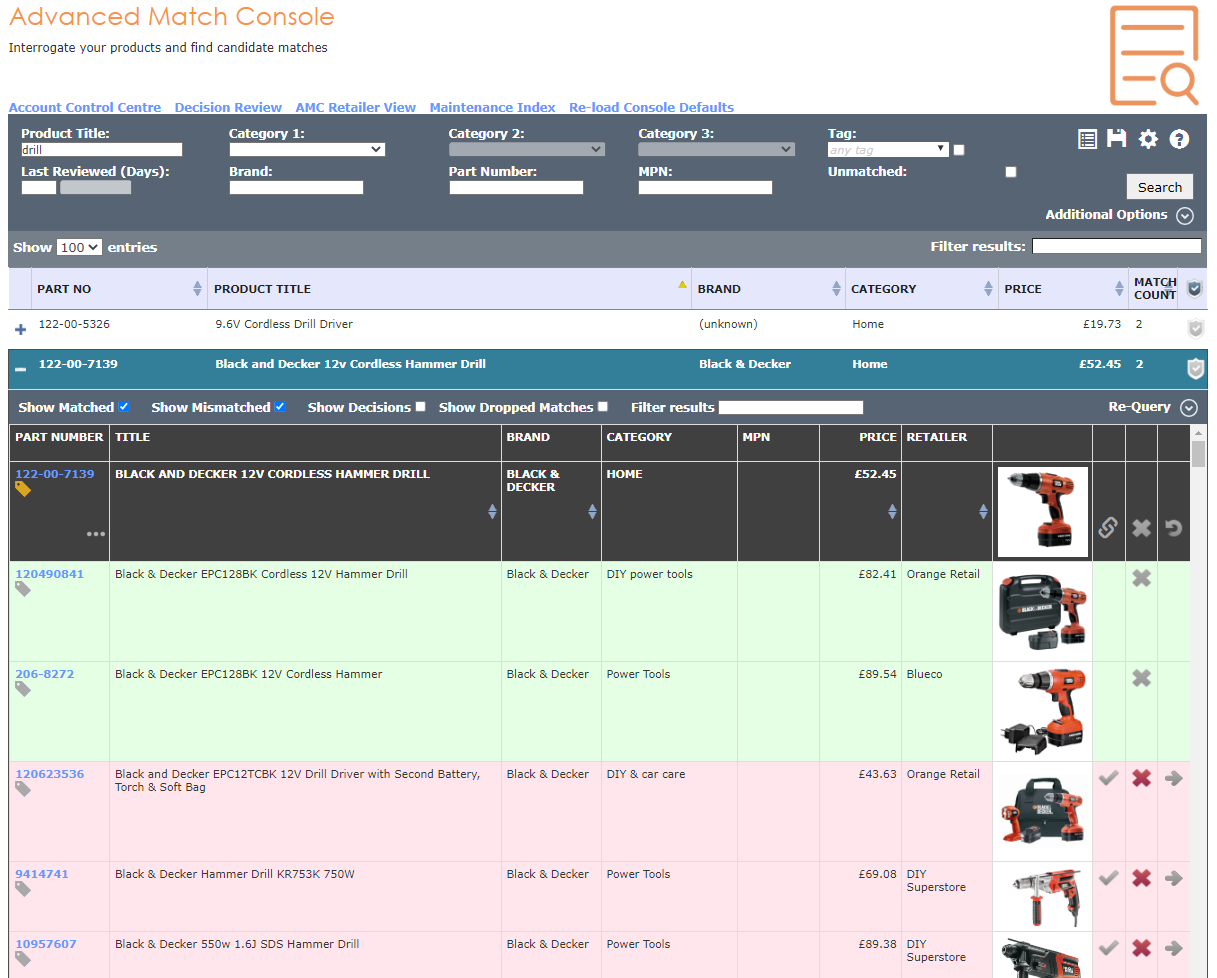Click the chain link icon in reference row
The image size is (1217, 978).
(x=1108, y=527)
